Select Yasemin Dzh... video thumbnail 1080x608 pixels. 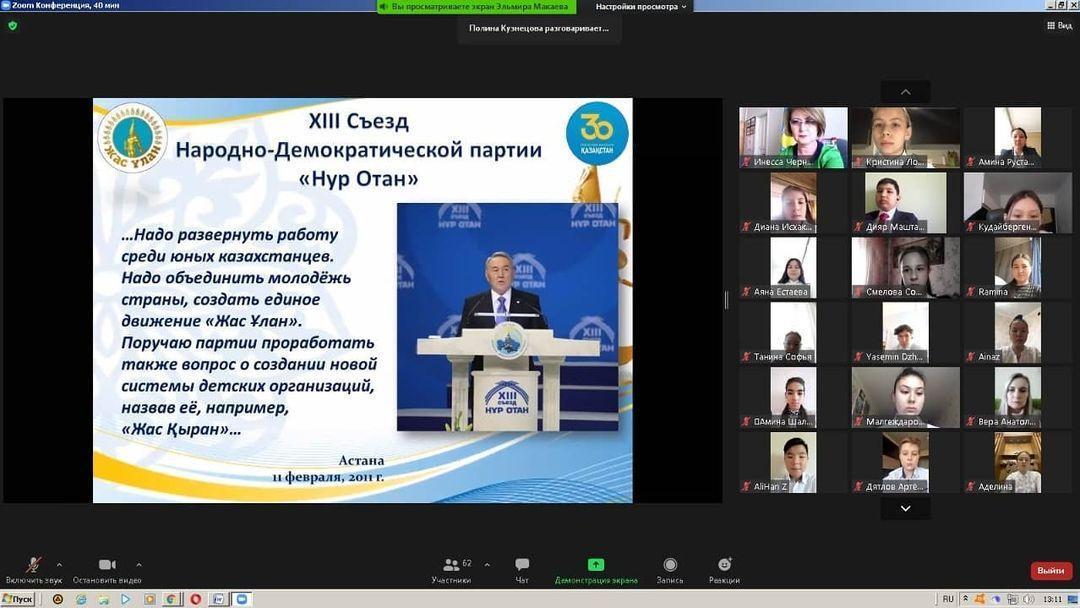click(x=905, y=333)
